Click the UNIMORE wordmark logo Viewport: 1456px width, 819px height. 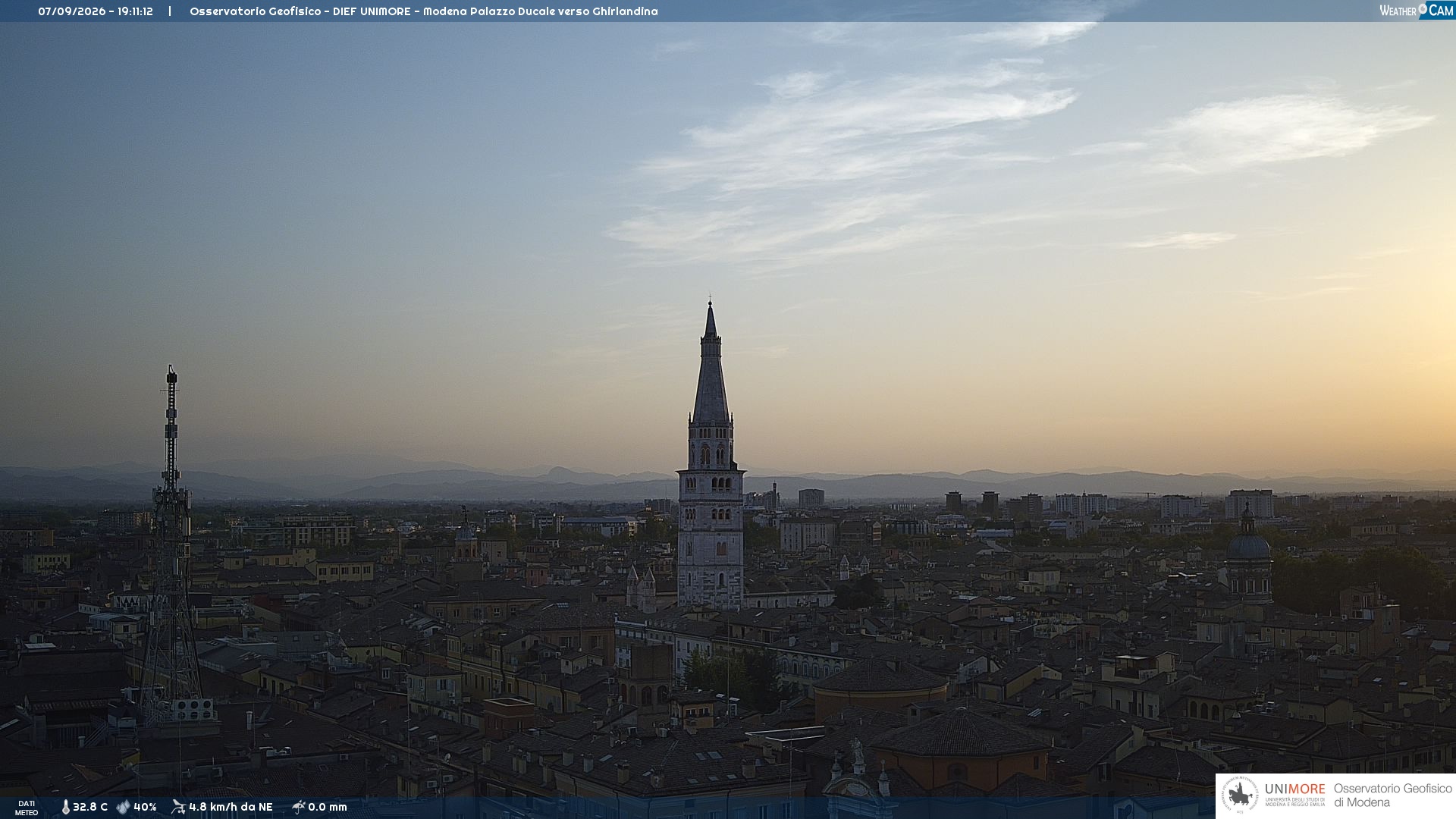(1294, 789)
